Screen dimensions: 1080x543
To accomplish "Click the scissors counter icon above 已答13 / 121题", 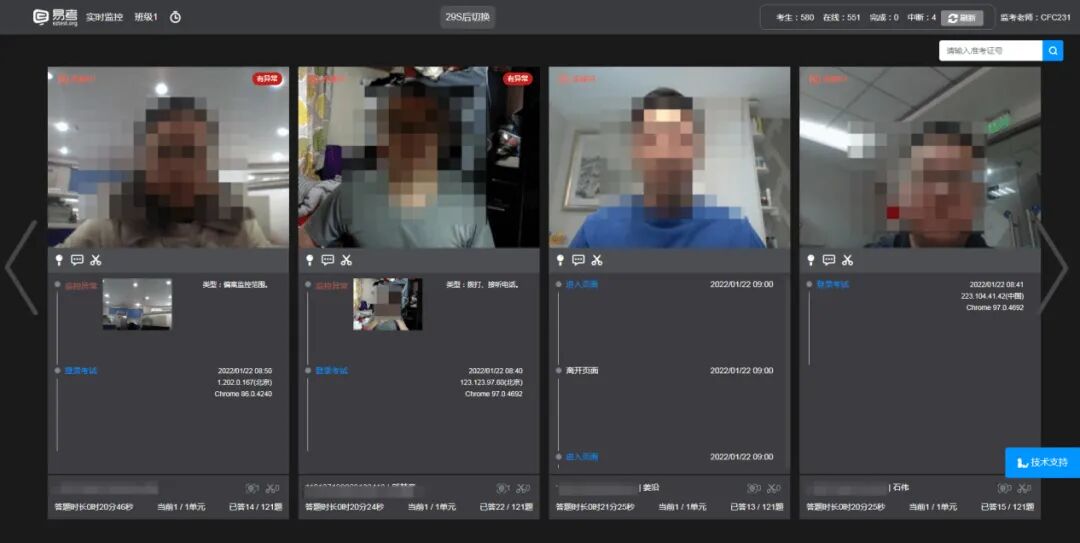I will (x=774, y=489).
